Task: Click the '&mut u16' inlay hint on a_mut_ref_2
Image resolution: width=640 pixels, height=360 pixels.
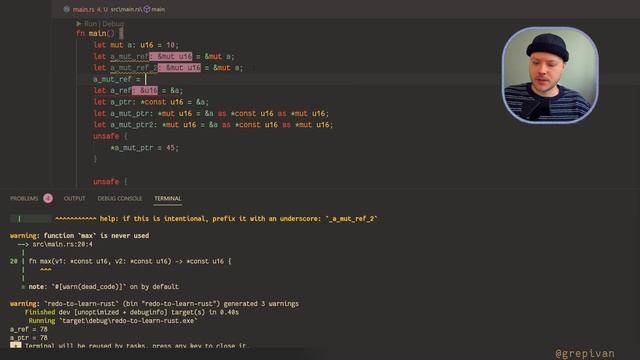Action: tap(179, 68)
